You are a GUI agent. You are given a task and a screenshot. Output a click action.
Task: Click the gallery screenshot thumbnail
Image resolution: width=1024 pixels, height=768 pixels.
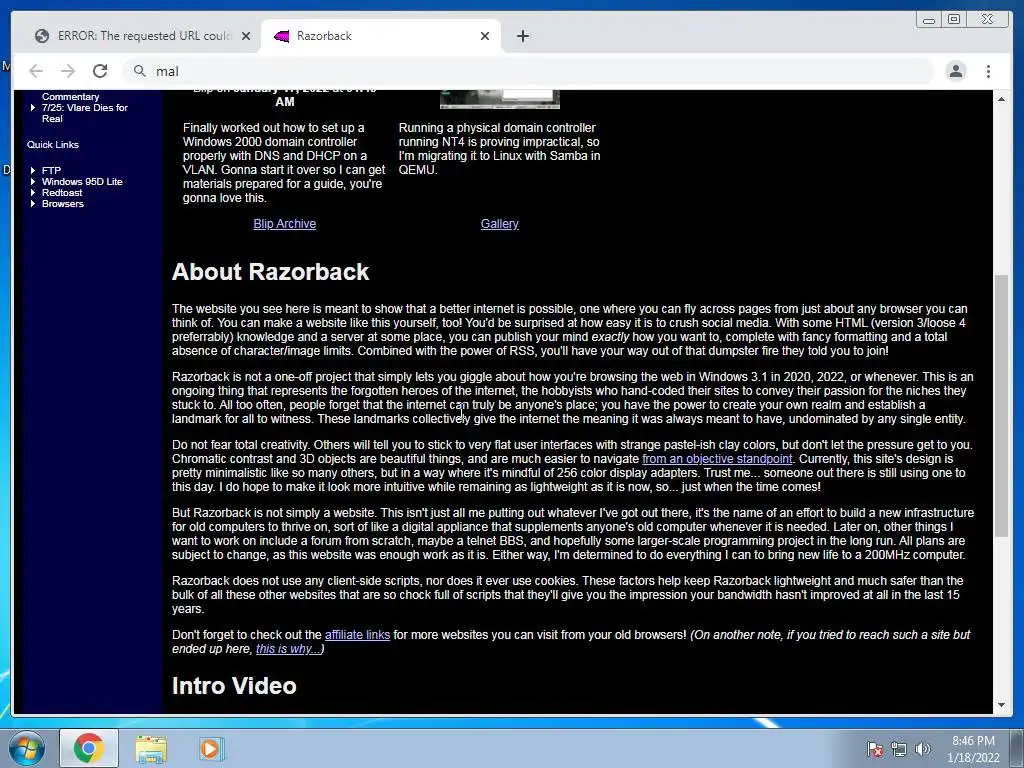click(x=500, y=99)
